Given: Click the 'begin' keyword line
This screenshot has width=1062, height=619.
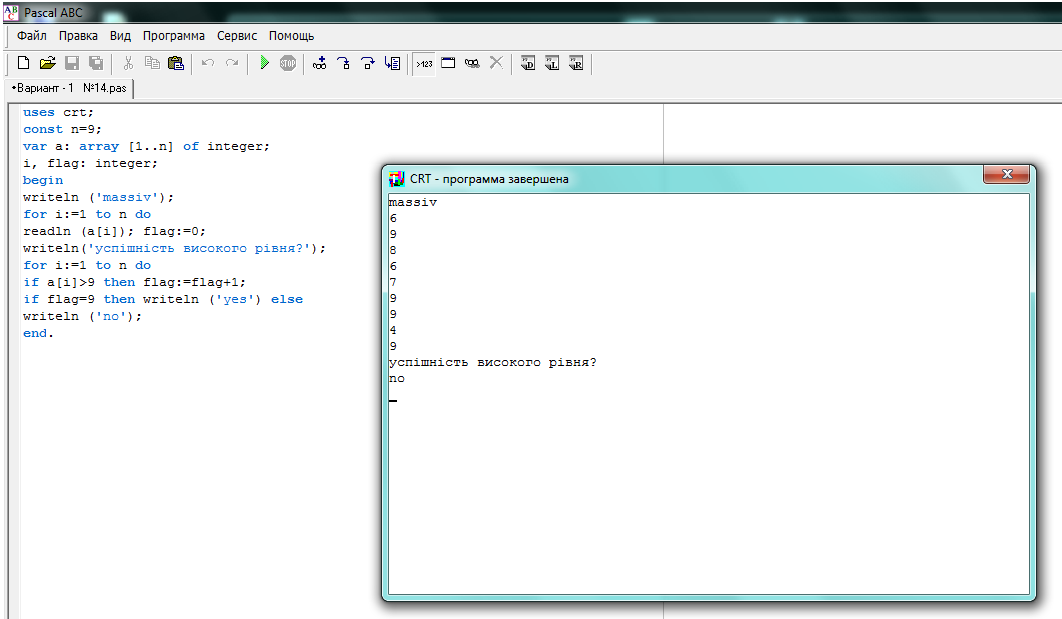Looking at the screenshot, I should pyautogui.click(x=43, y=180).
